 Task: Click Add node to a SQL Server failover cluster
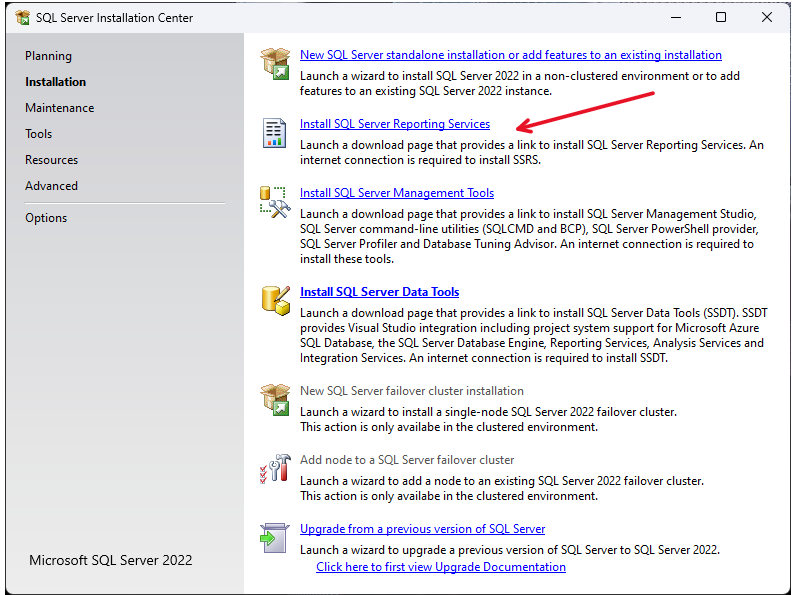[407, 460]
